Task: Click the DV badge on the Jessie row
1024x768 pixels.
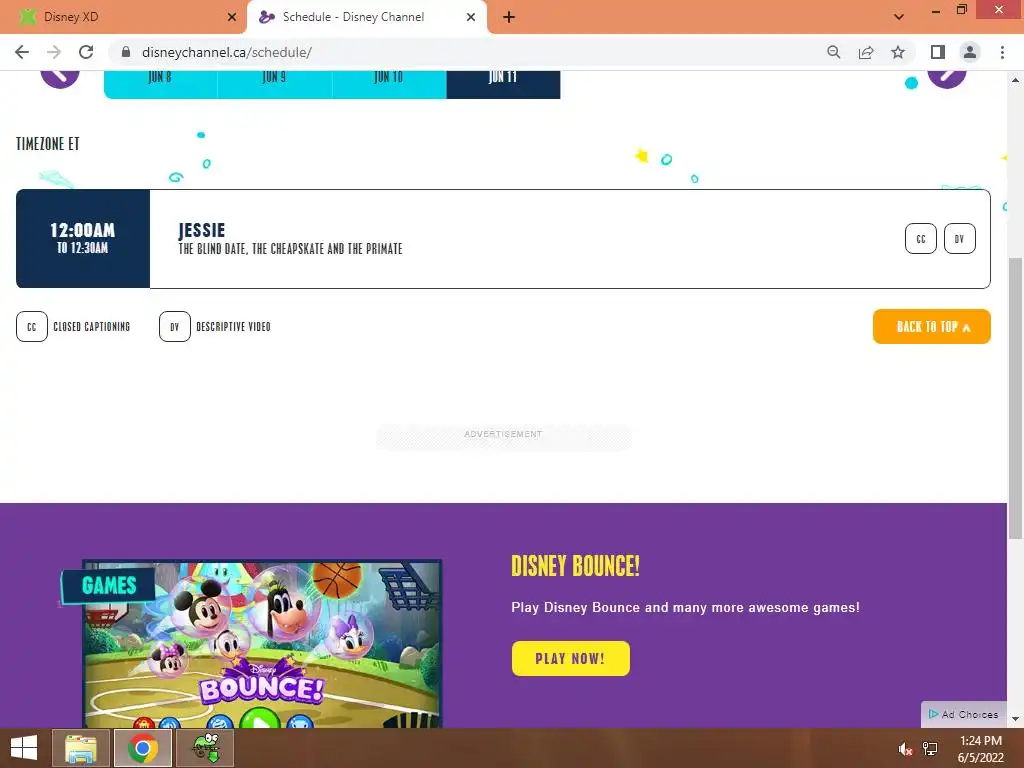Action: click(x=959, y=238)
